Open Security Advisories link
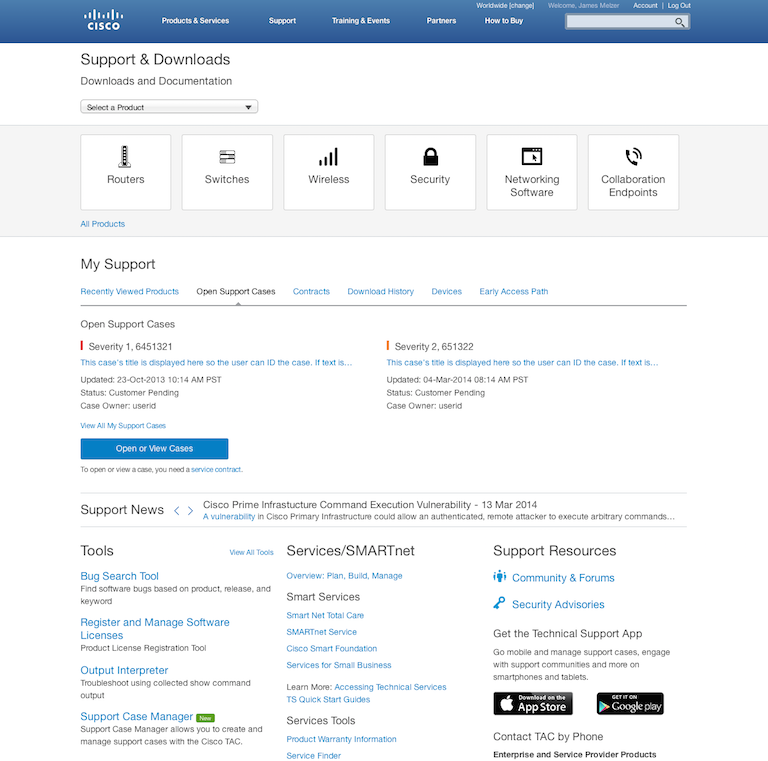Viewport: 768px width, 761px height. [558, 604]
